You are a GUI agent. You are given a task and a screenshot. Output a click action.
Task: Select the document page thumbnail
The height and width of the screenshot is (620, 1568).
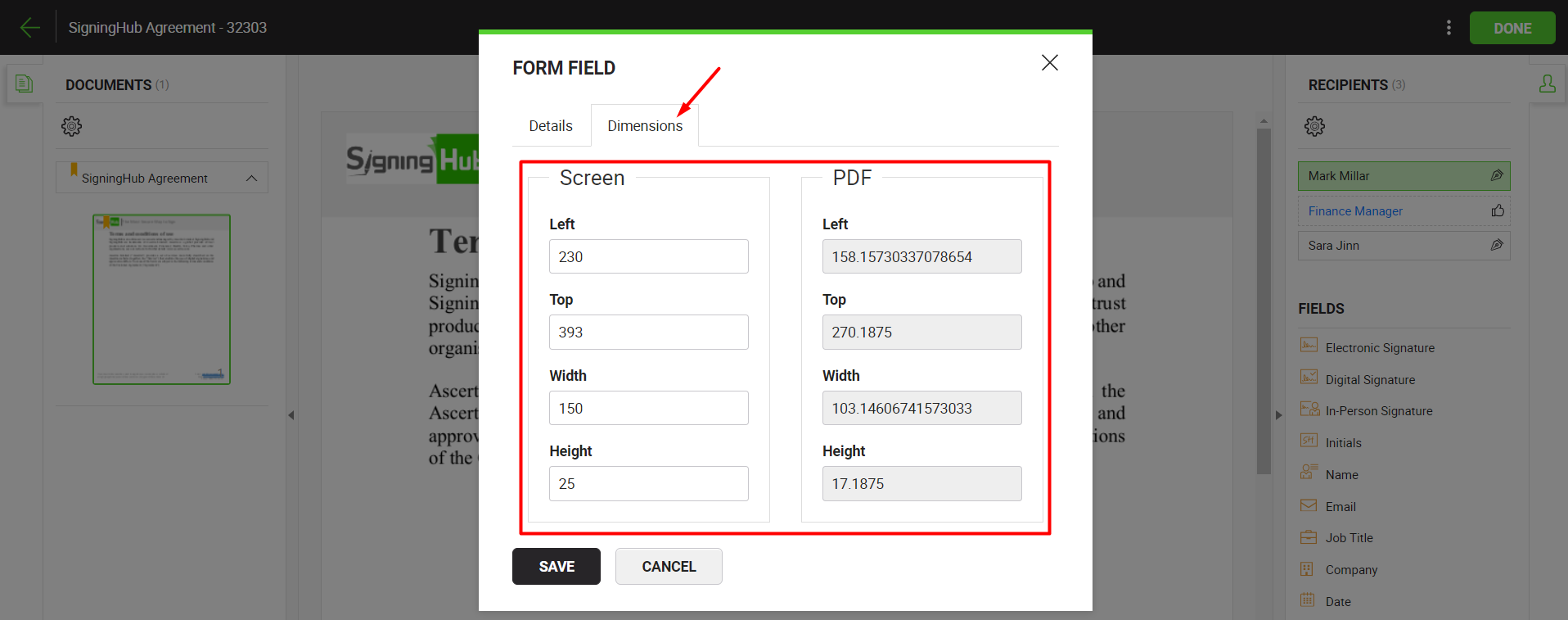click(x=162, y=299)
